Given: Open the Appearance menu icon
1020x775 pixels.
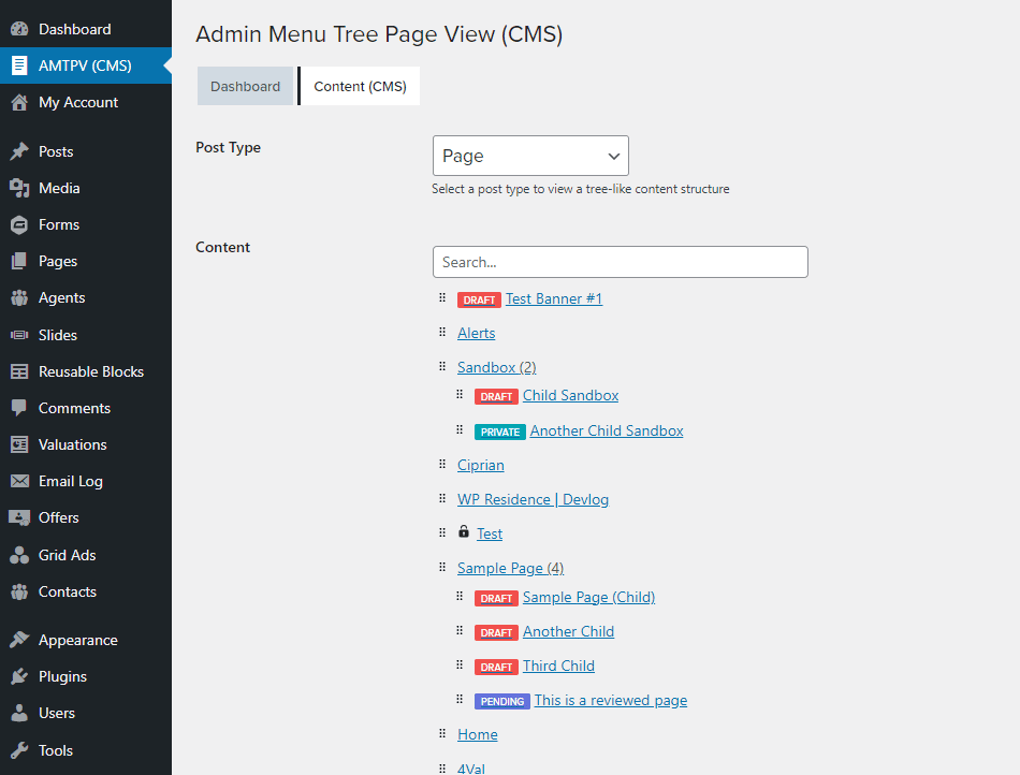Looking at the screenshot, I should pyautogui.click(x=17, y=639).
